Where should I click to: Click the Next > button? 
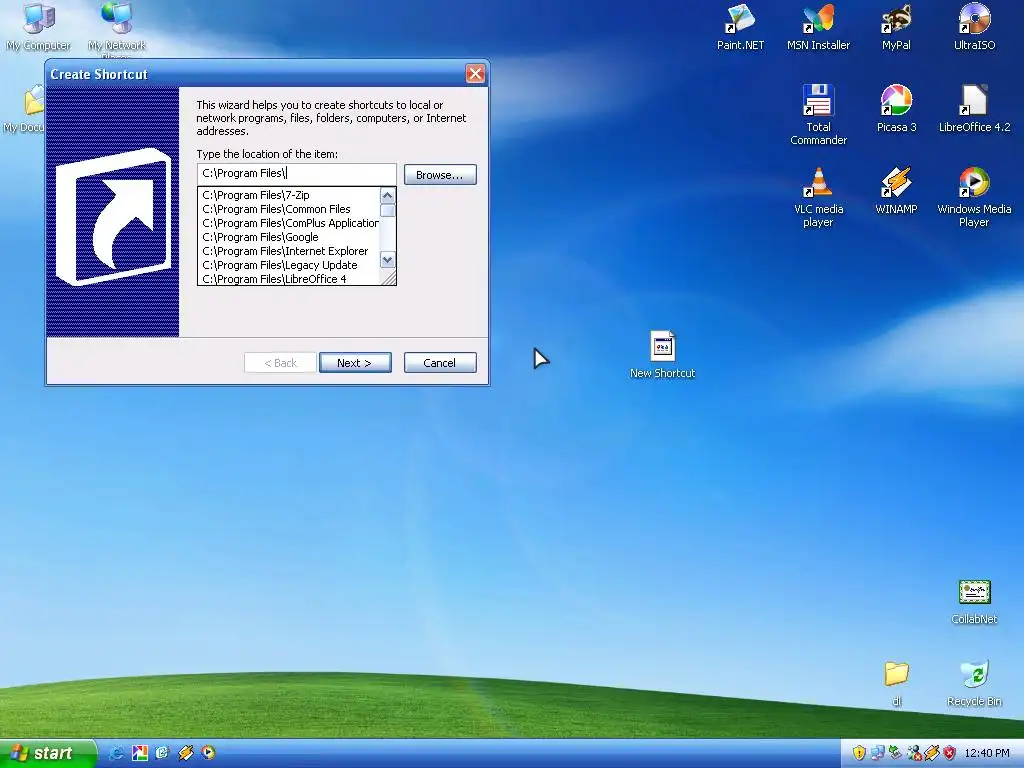pyautogui.click(x=355, y=362)
